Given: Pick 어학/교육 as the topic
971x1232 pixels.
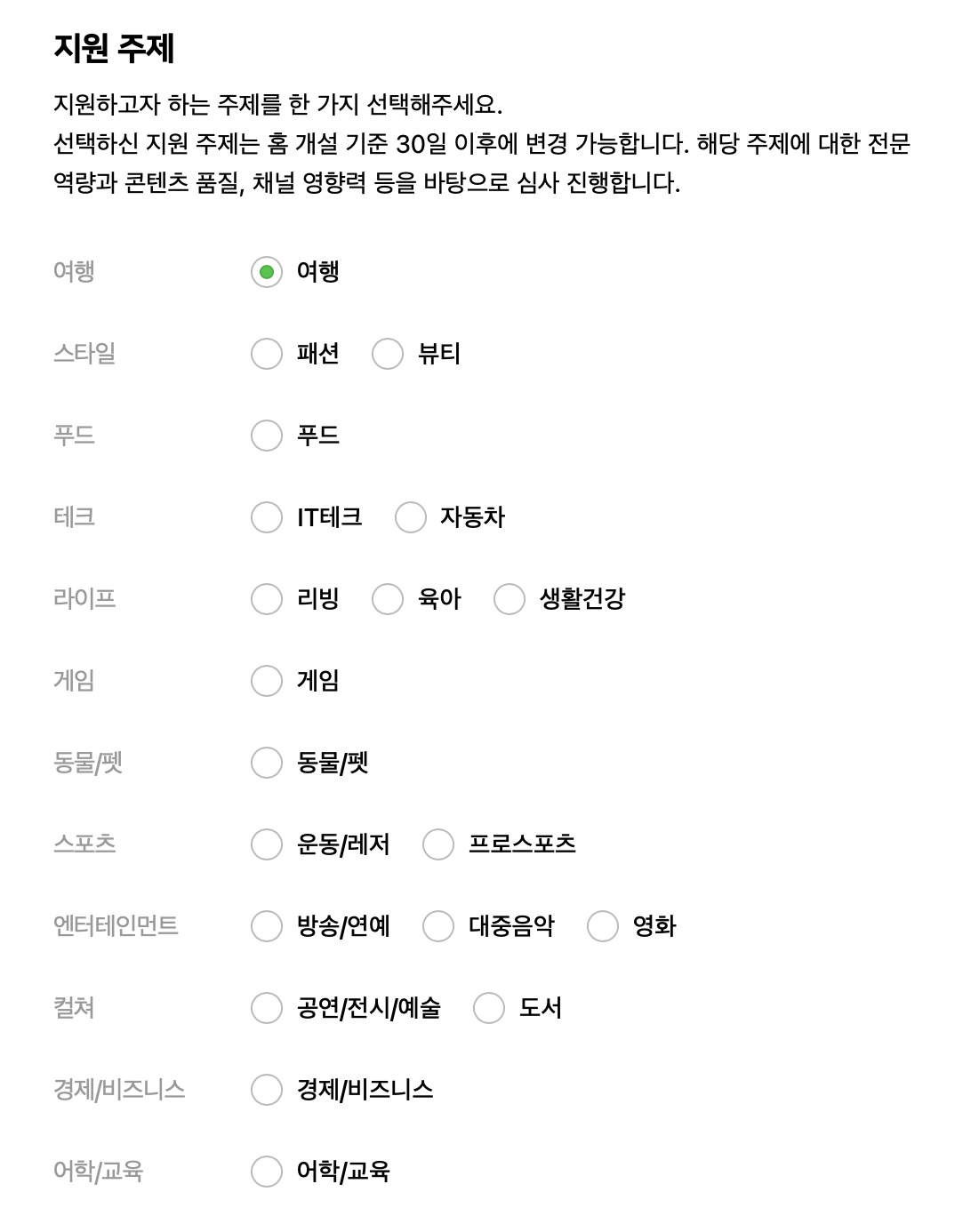Looking at the screenshot, I should tap(266, 1172).
